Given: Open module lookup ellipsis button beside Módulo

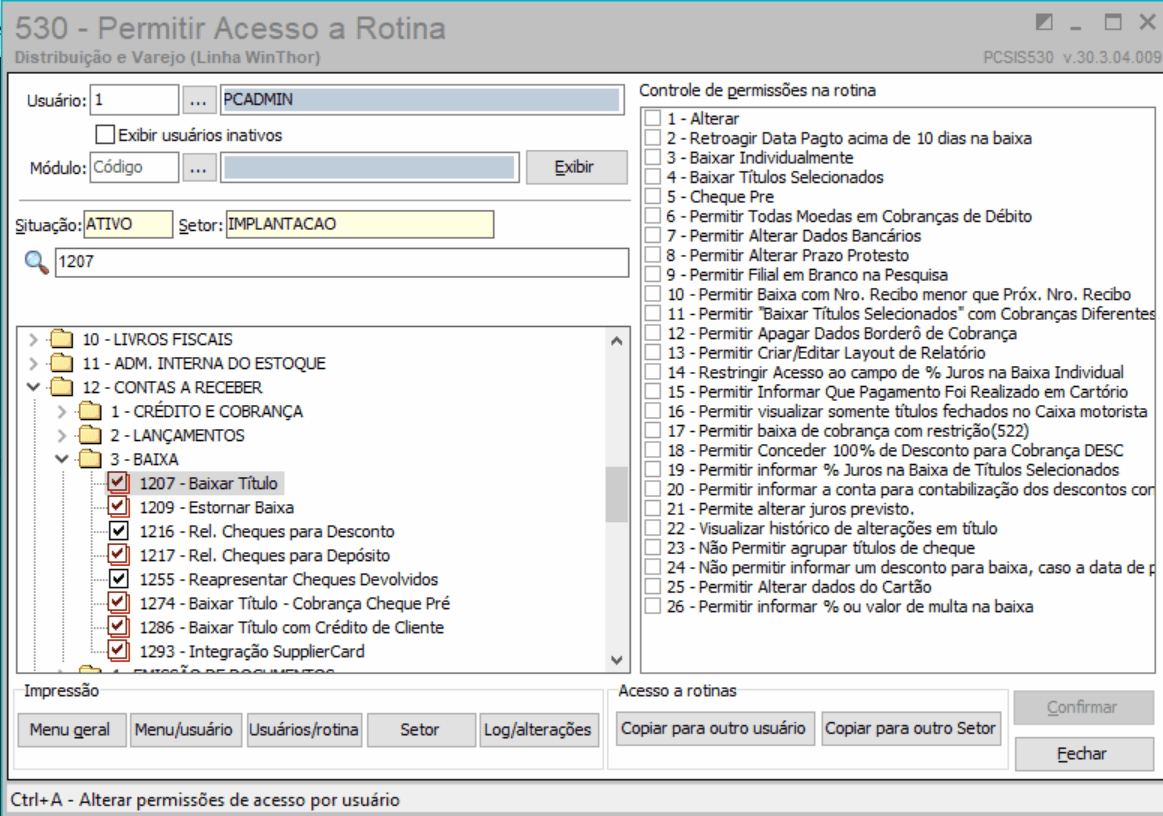Looking at the screenshot, I should tap(198, 168).
